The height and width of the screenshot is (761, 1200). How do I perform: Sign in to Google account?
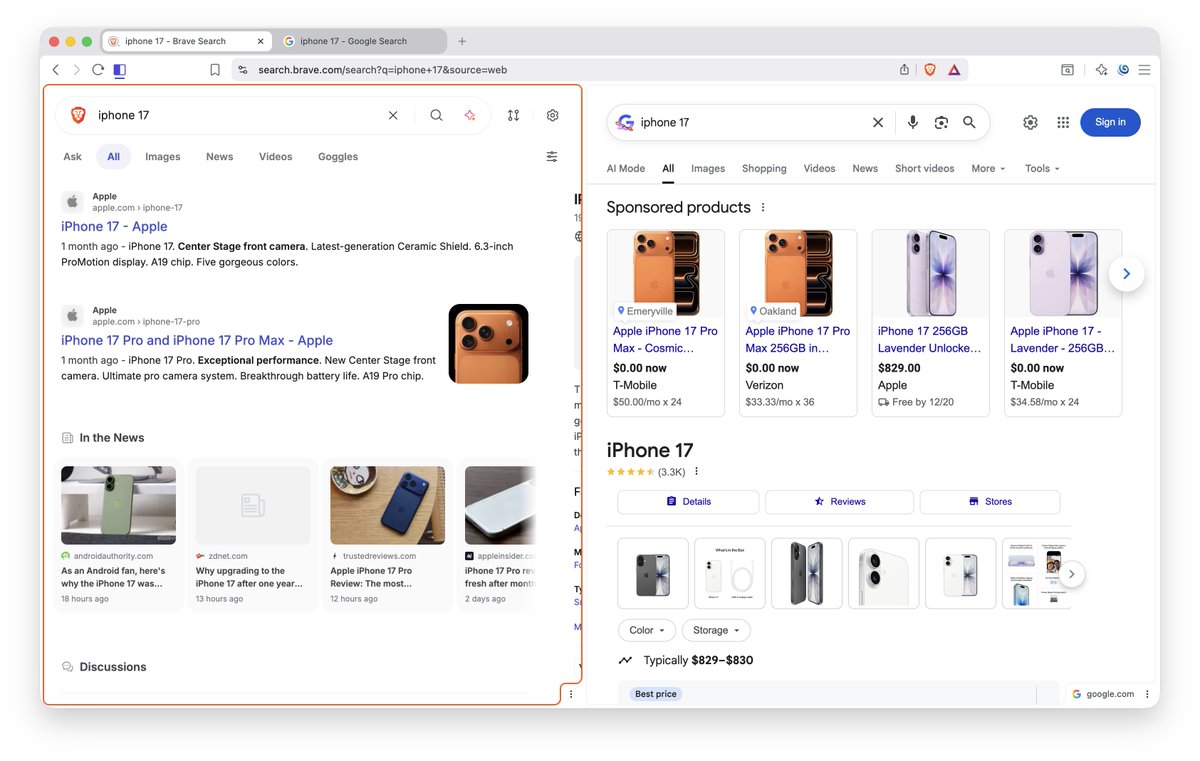[1110, 122]
